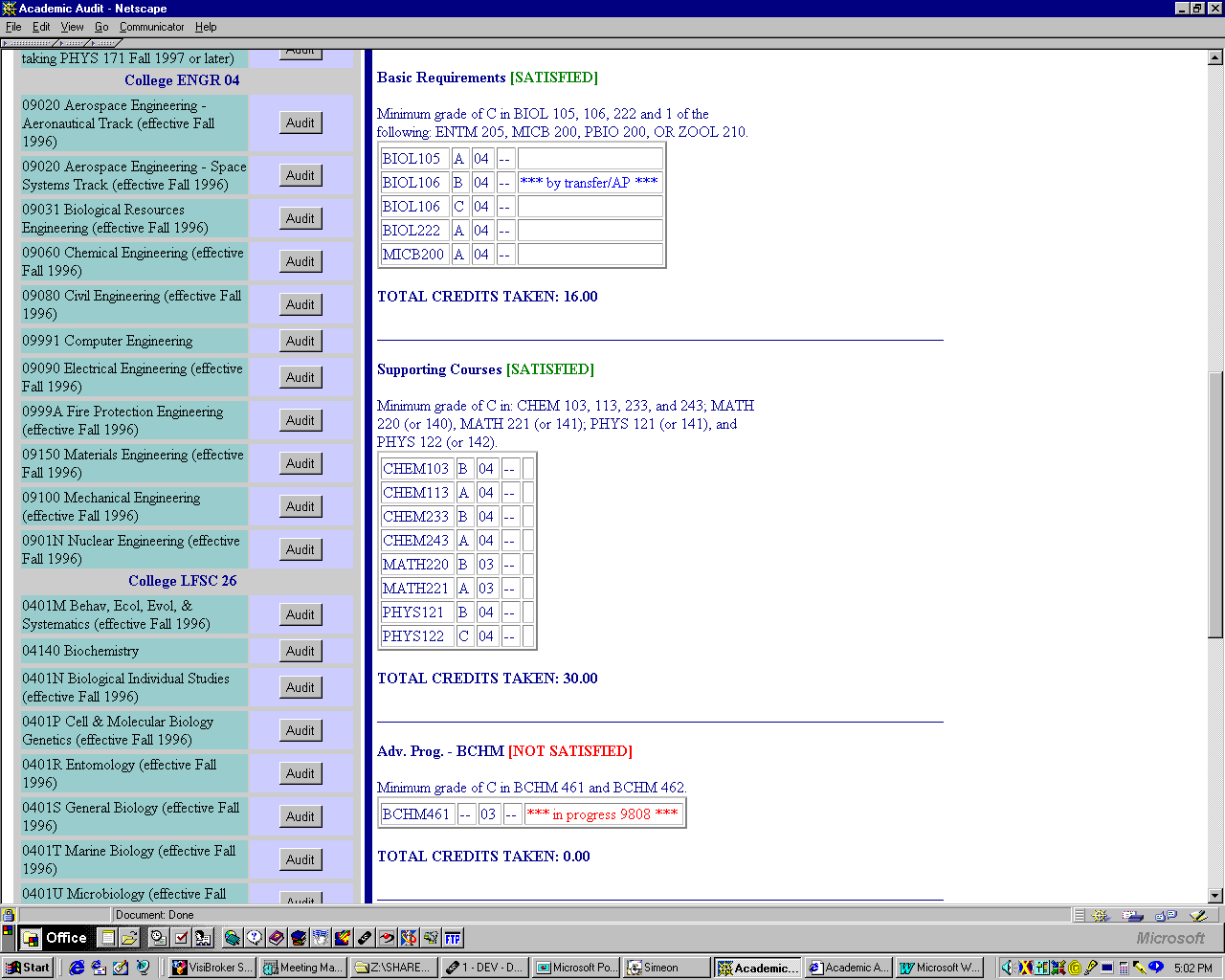Click New Task checkmark icon on Office bar

[180, 938]
